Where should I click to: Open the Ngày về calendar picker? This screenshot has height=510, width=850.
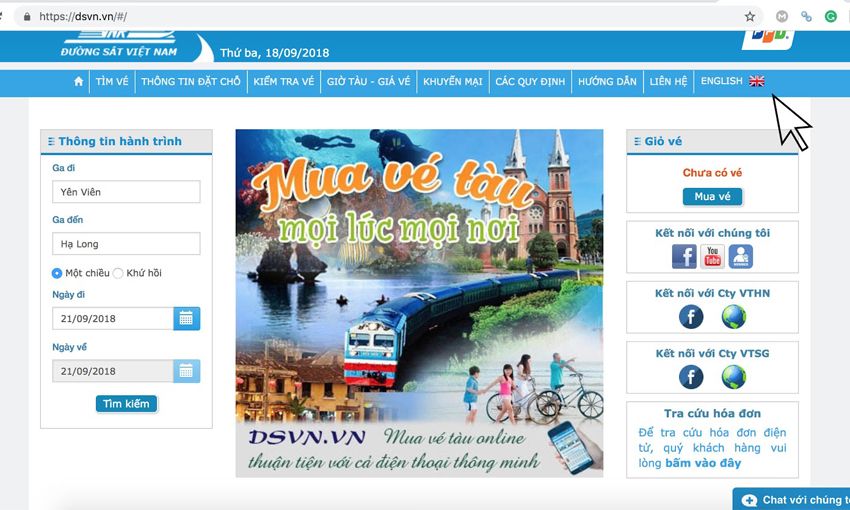point(186,371)
